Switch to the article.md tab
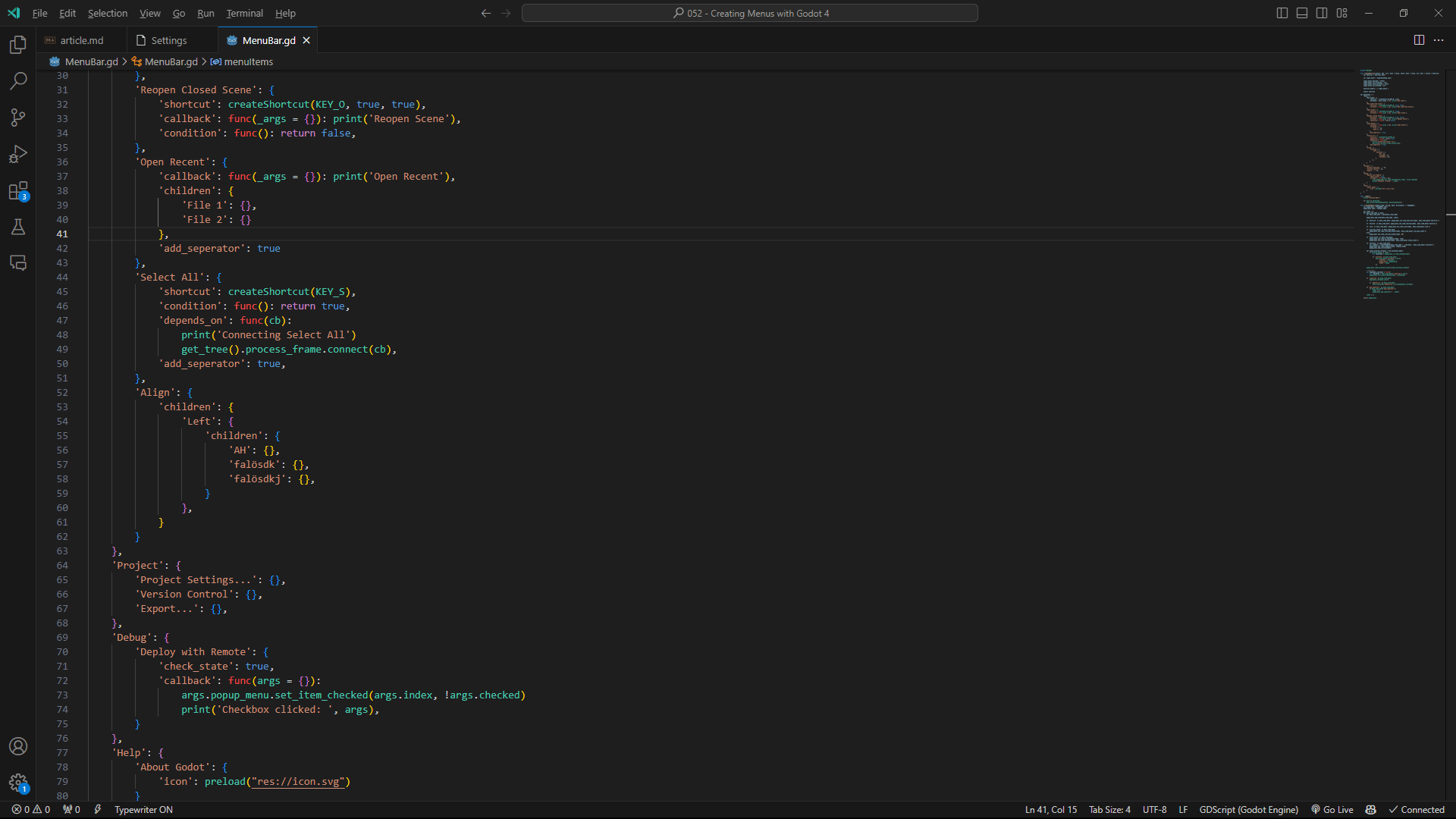The image size is (1456, 819). [81, 40]
